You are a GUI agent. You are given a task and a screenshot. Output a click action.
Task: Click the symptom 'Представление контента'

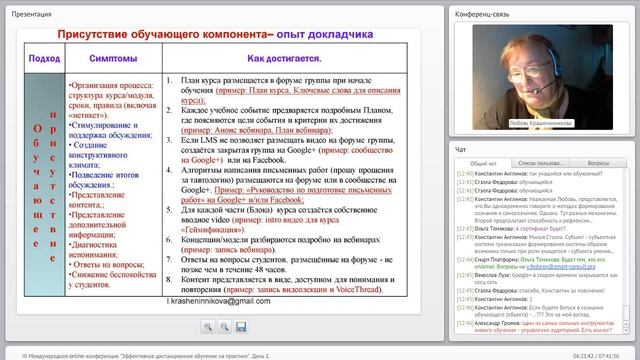tap(96, 200)
